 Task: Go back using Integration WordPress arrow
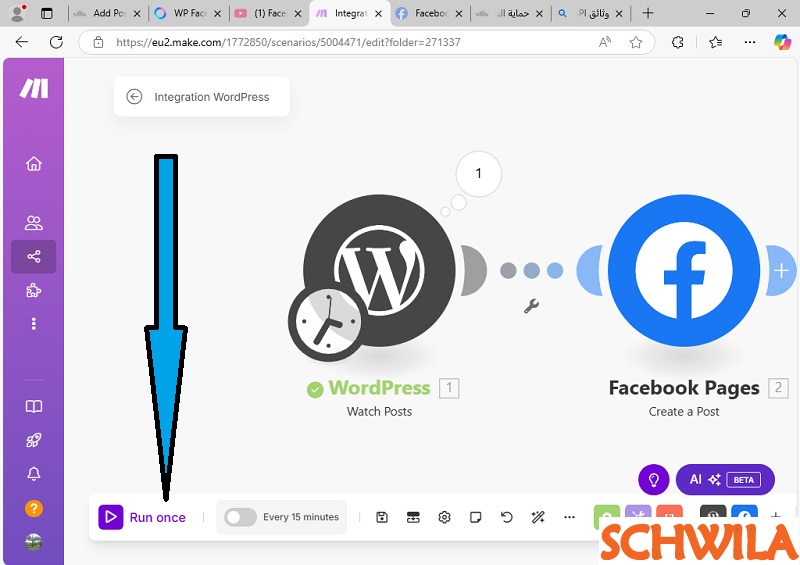(134, 96)
